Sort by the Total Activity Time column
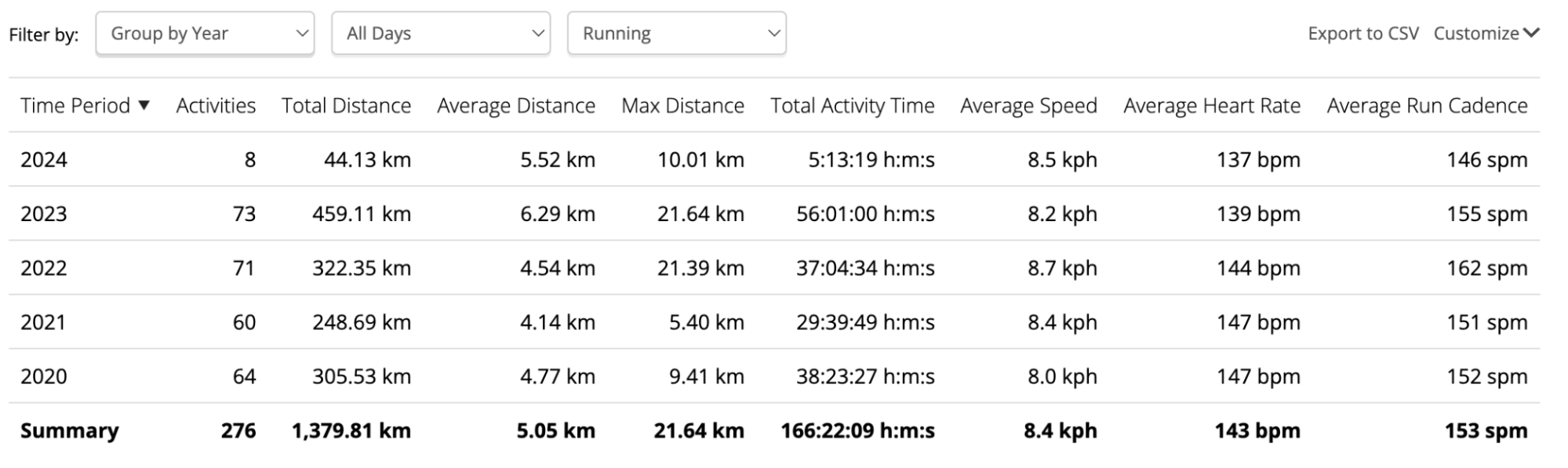 pos(852,106)
